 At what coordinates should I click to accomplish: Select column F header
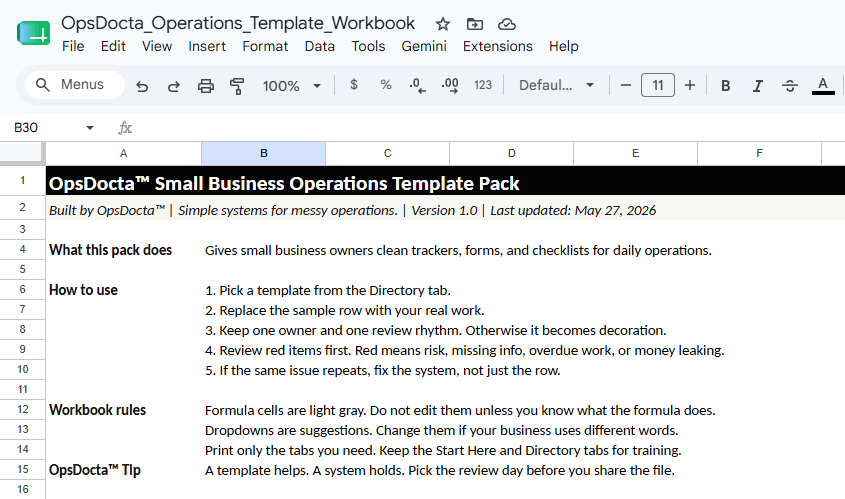[x=759, y=154]
